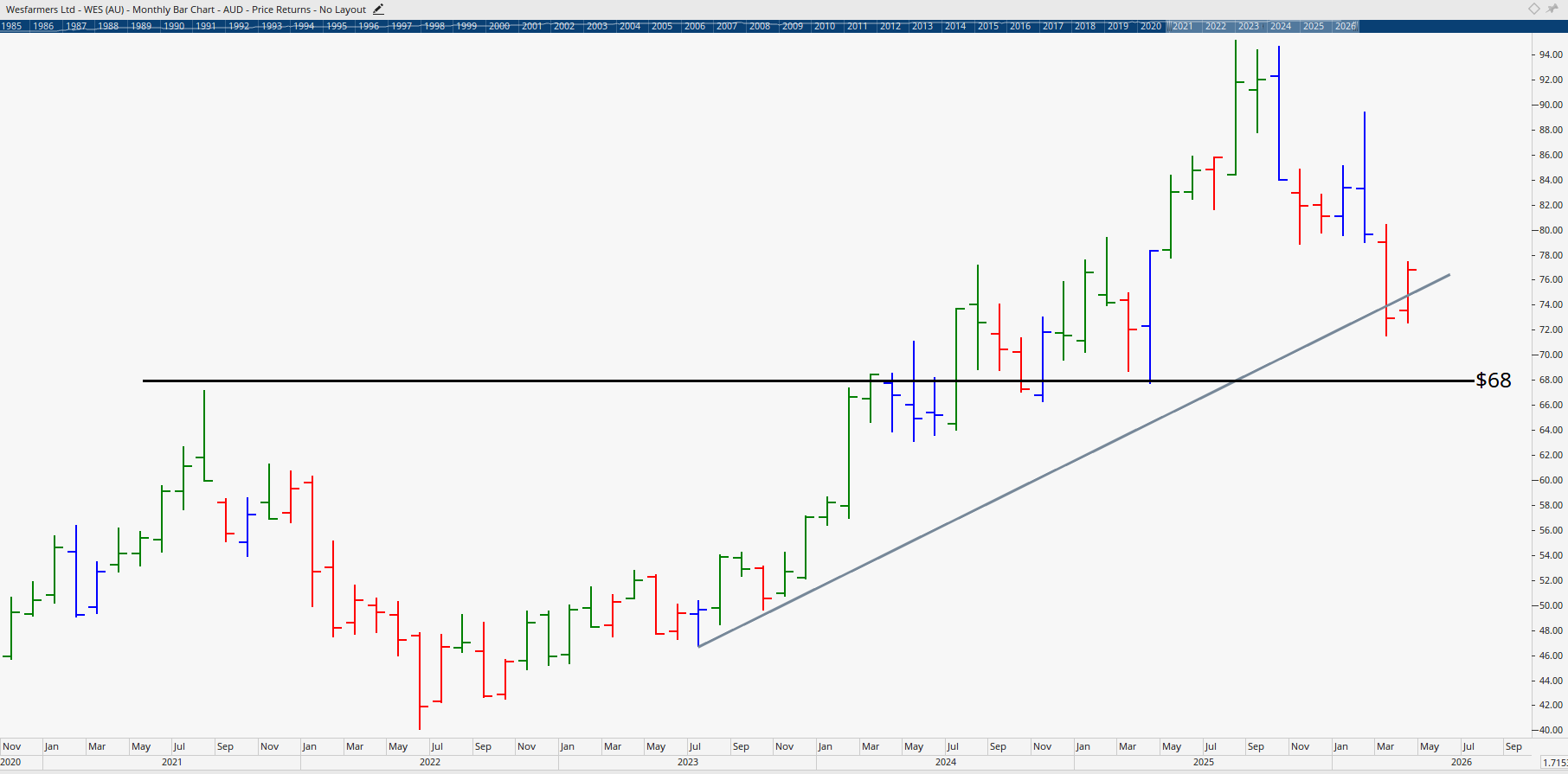
Task: Click the 44.00 price scale label
Action: (x=1551, y=681)
